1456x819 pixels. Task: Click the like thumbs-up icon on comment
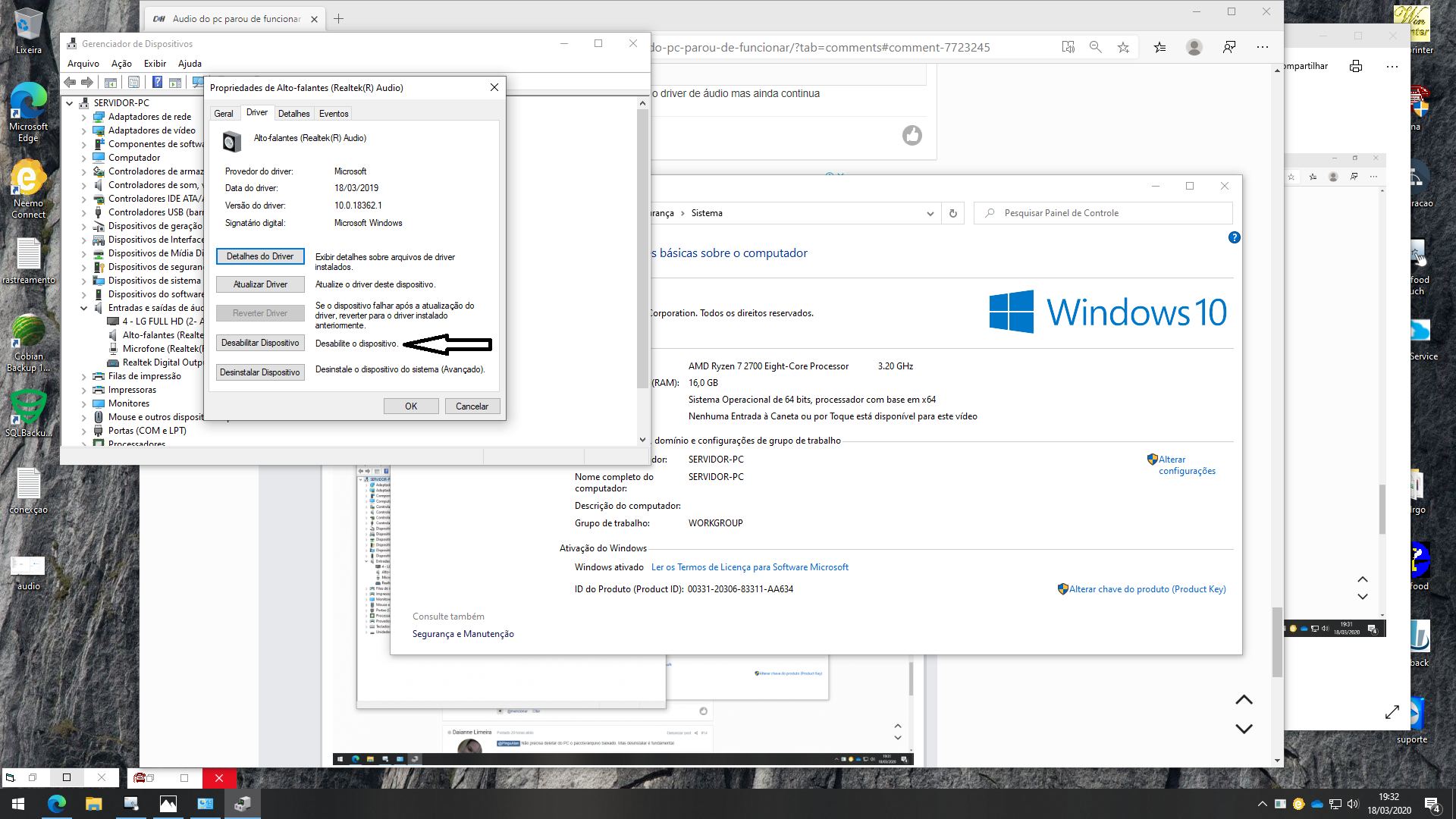(912, 135)
